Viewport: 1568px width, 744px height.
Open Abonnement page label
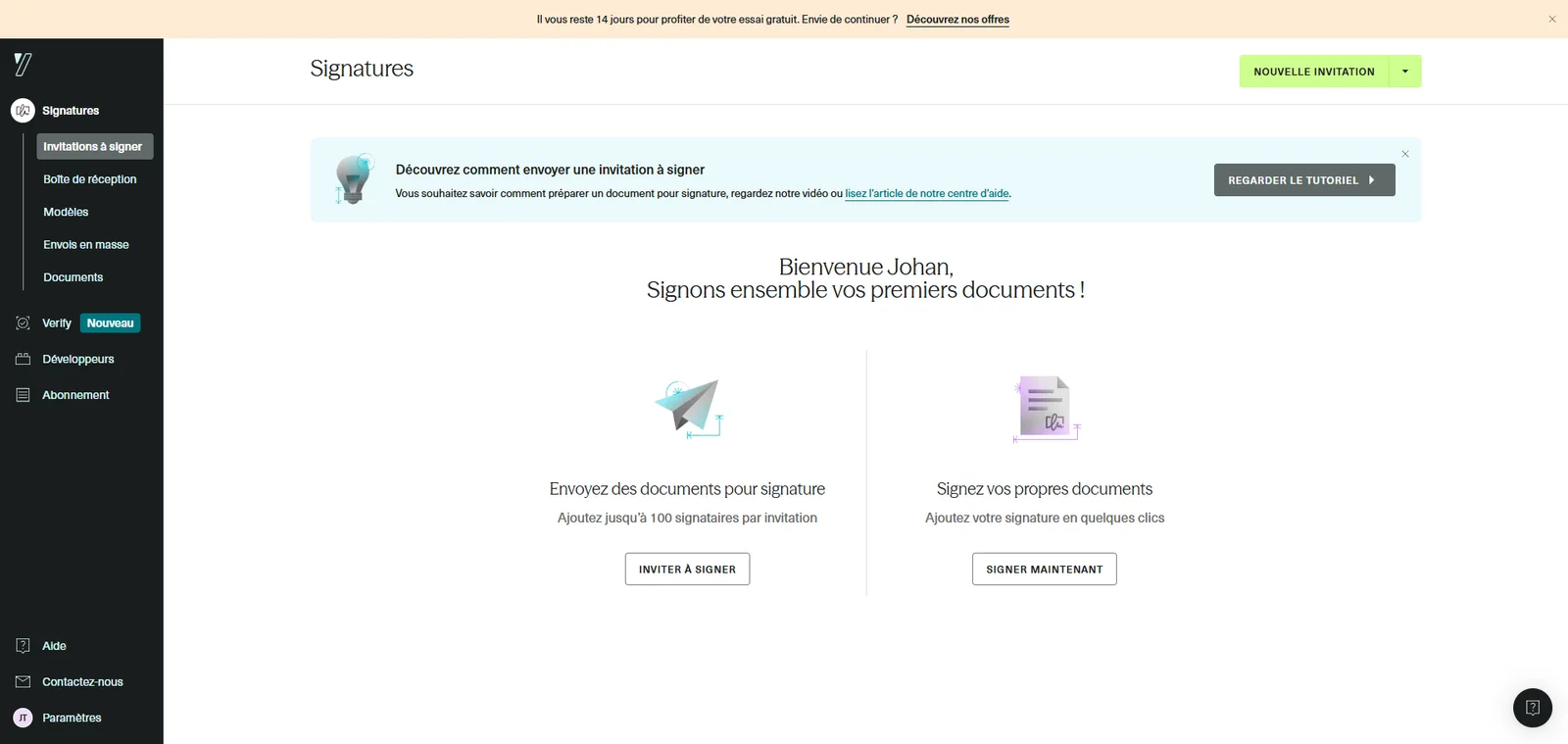pos(75,395)
